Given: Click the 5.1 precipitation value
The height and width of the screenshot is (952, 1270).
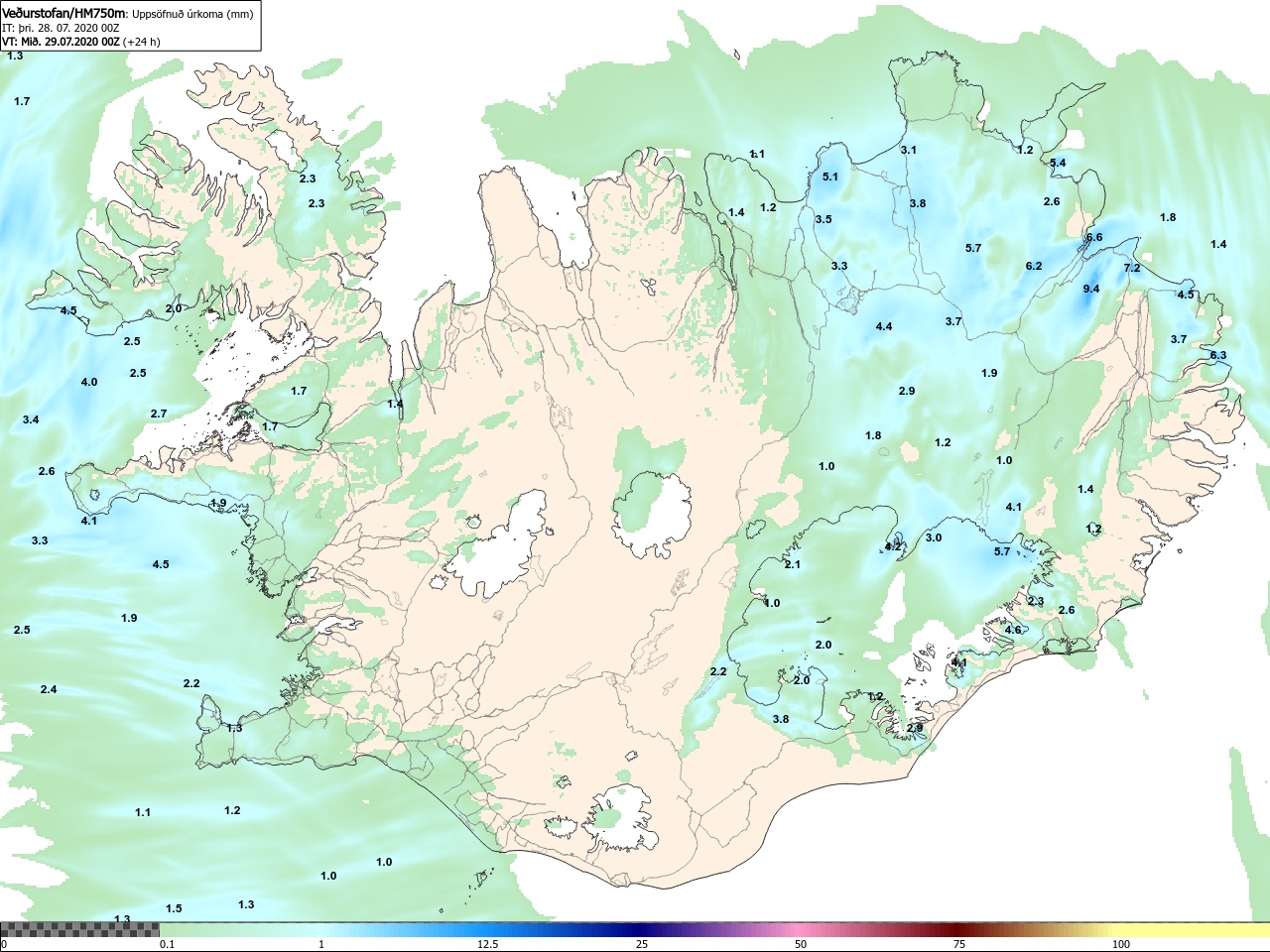Looking at the screenshot, I should point(830,177).
